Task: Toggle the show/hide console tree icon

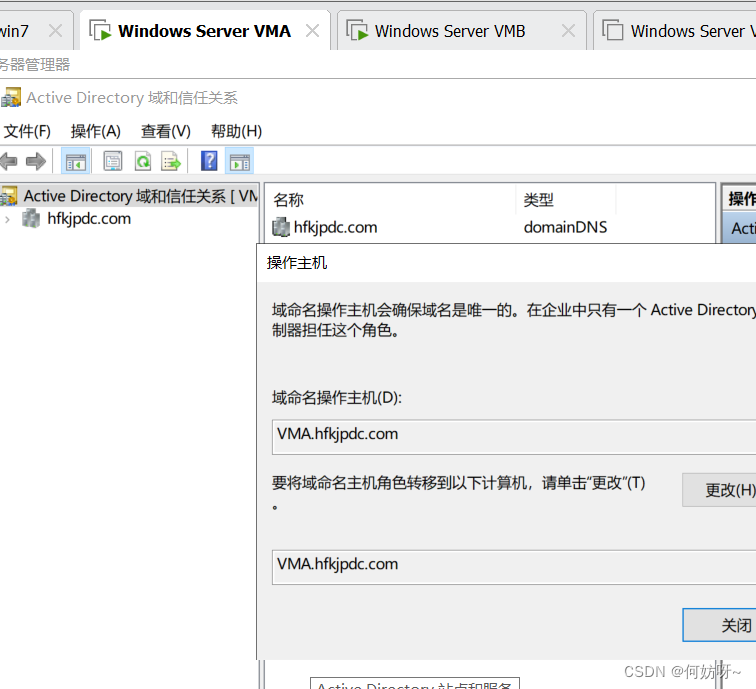Action: (75, 161)
